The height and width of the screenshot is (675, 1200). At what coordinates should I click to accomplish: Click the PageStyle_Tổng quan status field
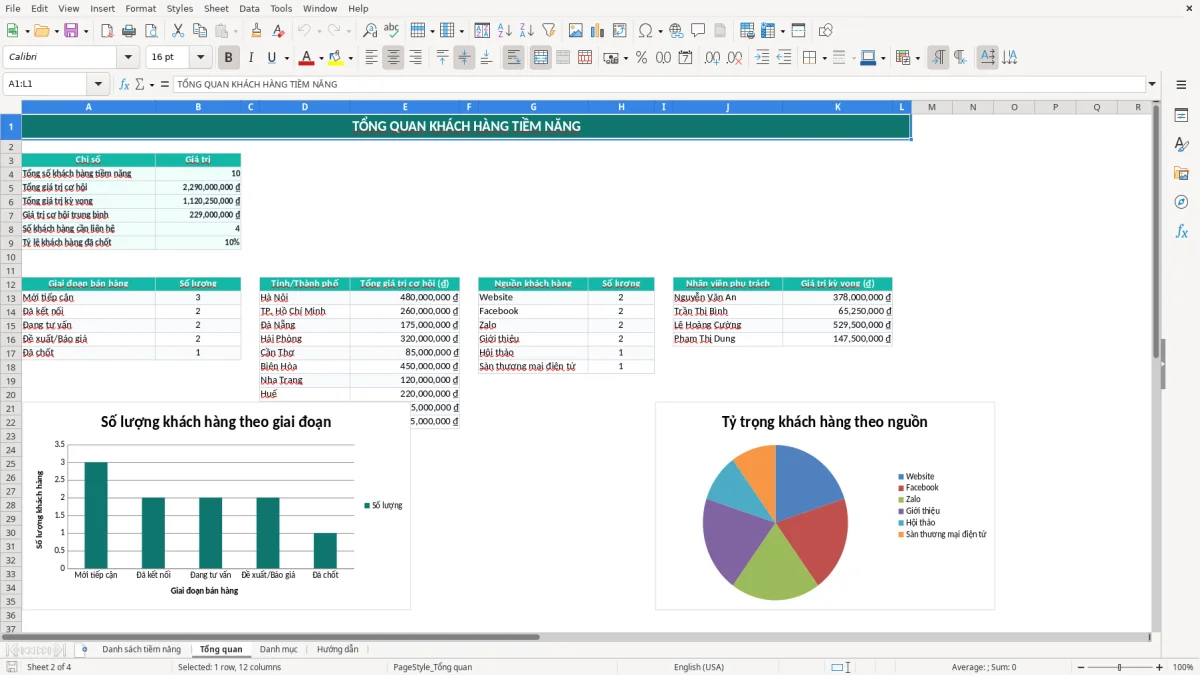pyautogui.click(x=433, y=667)
